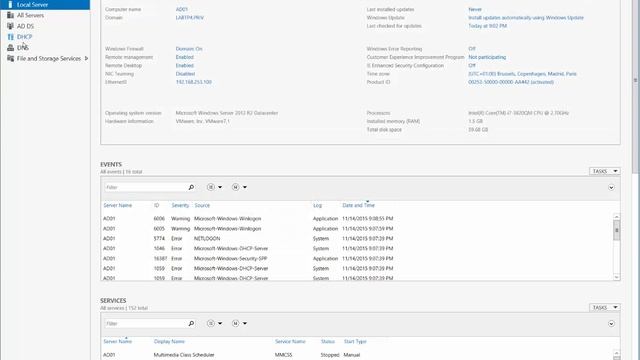Sort Events by Server Name
This screenshot has height=360, width=640.
[x=118, y=205]
